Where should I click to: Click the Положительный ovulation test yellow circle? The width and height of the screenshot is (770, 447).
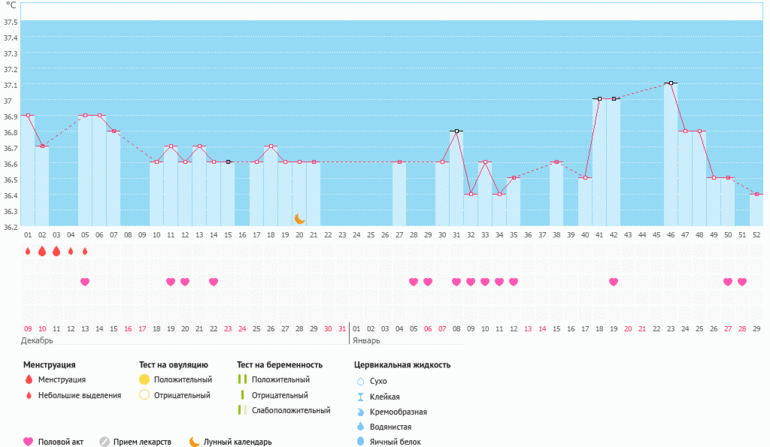pos(144,380)
